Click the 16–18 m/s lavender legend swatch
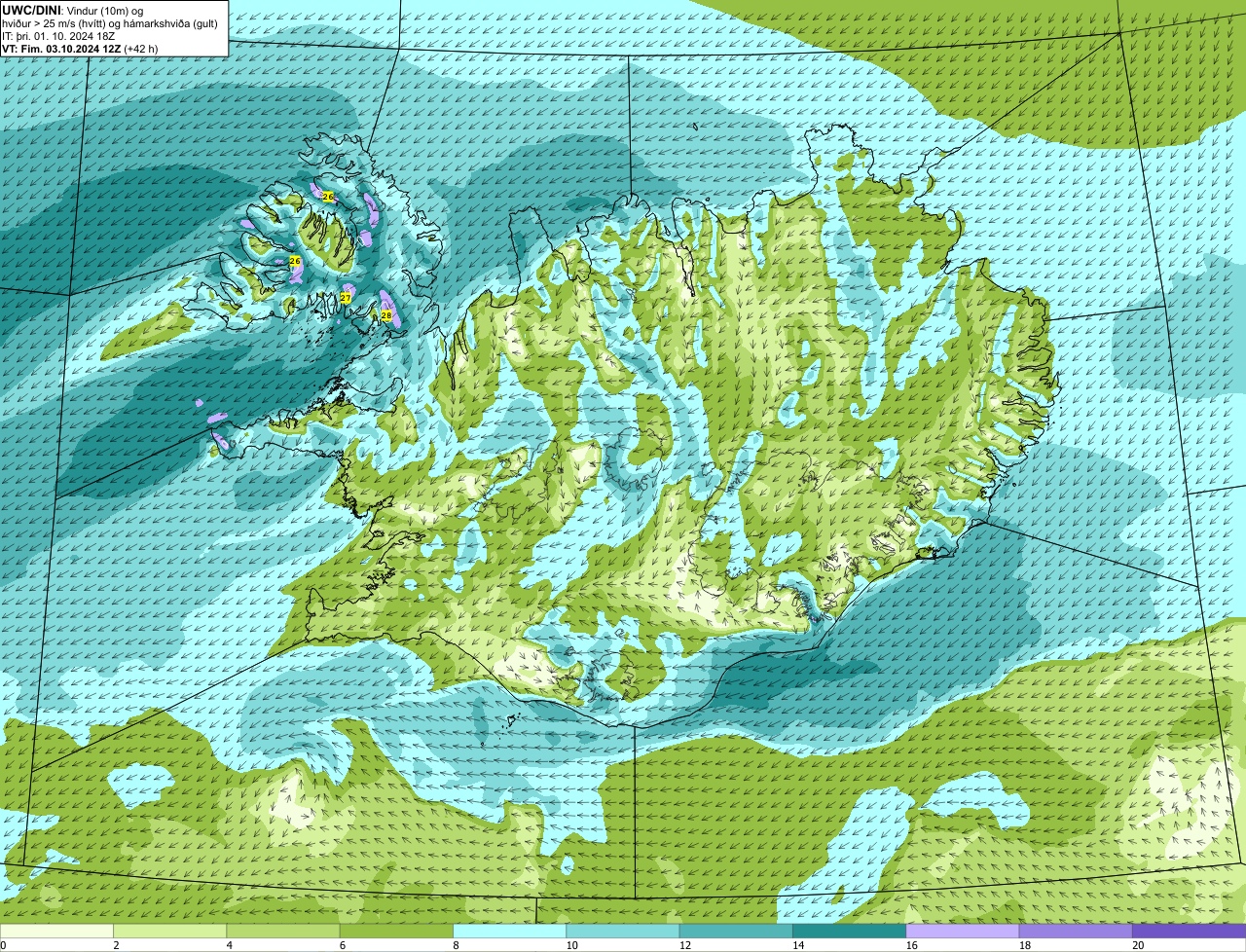 [x=963, y=931]
